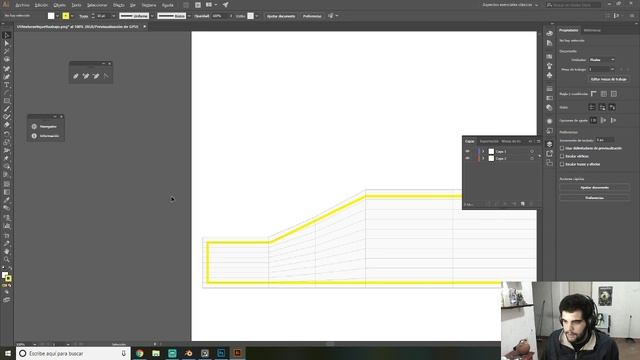
Task: Open the Brushes panel icon in dock
Action: (x=549, y=66)
